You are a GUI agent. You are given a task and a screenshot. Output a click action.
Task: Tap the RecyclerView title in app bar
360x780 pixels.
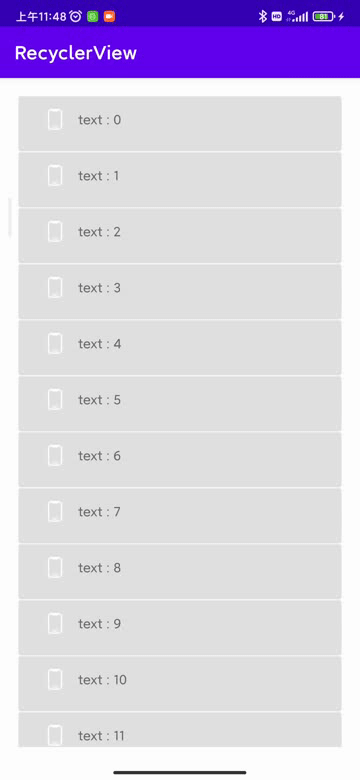[x=76, y=53]
